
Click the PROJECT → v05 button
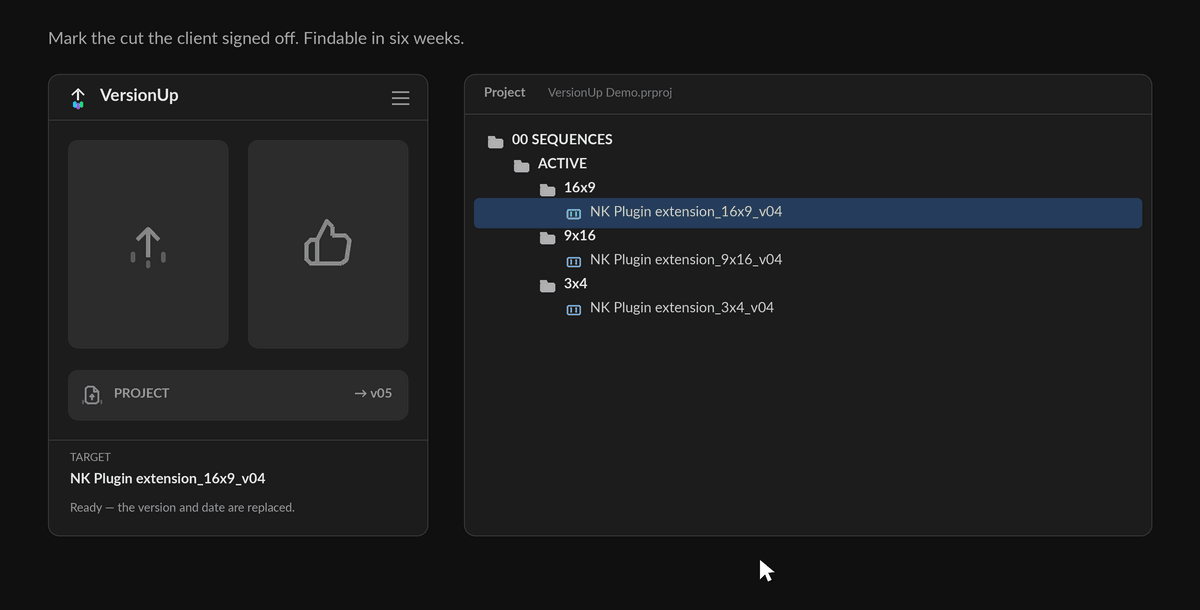pyautogui.click(x=238, y=394)
